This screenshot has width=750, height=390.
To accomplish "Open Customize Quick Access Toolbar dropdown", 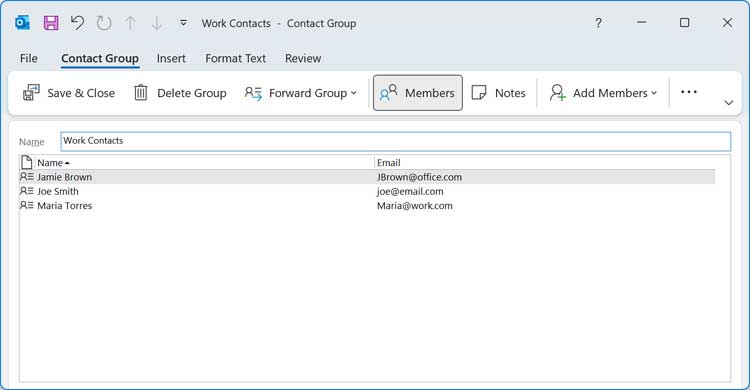I will 183,23.
